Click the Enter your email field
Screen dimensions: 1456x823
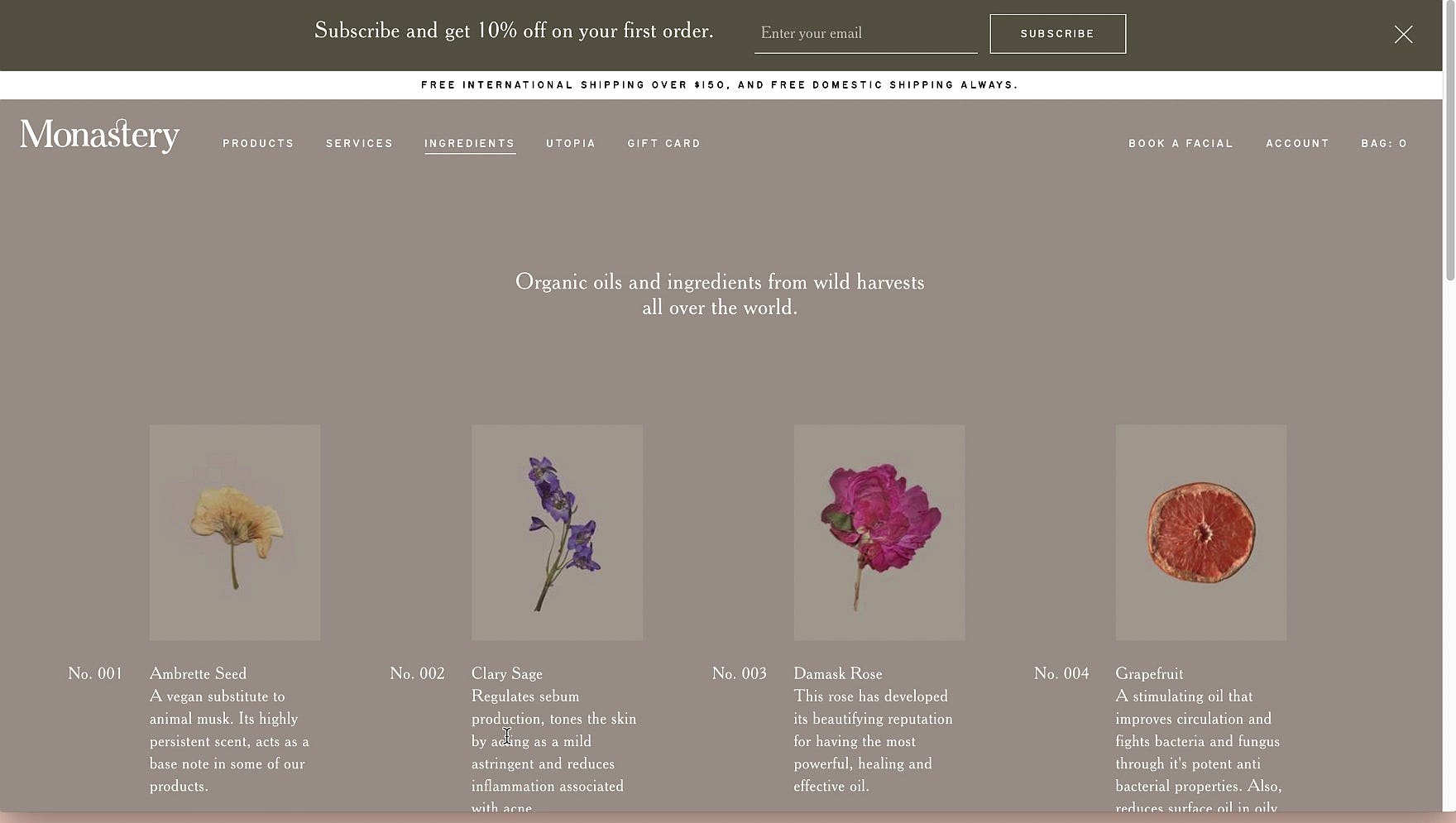864,34
